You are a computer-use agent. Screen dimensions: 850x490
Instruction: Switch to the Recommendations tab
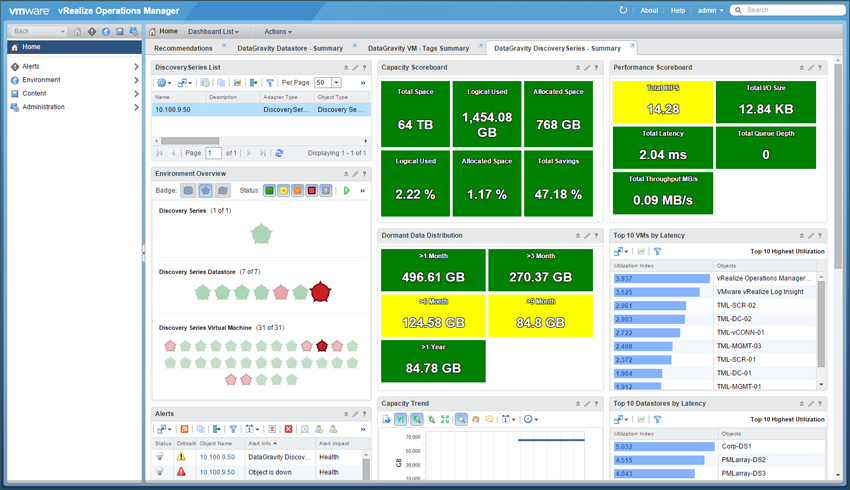click(x=183, y=48)
